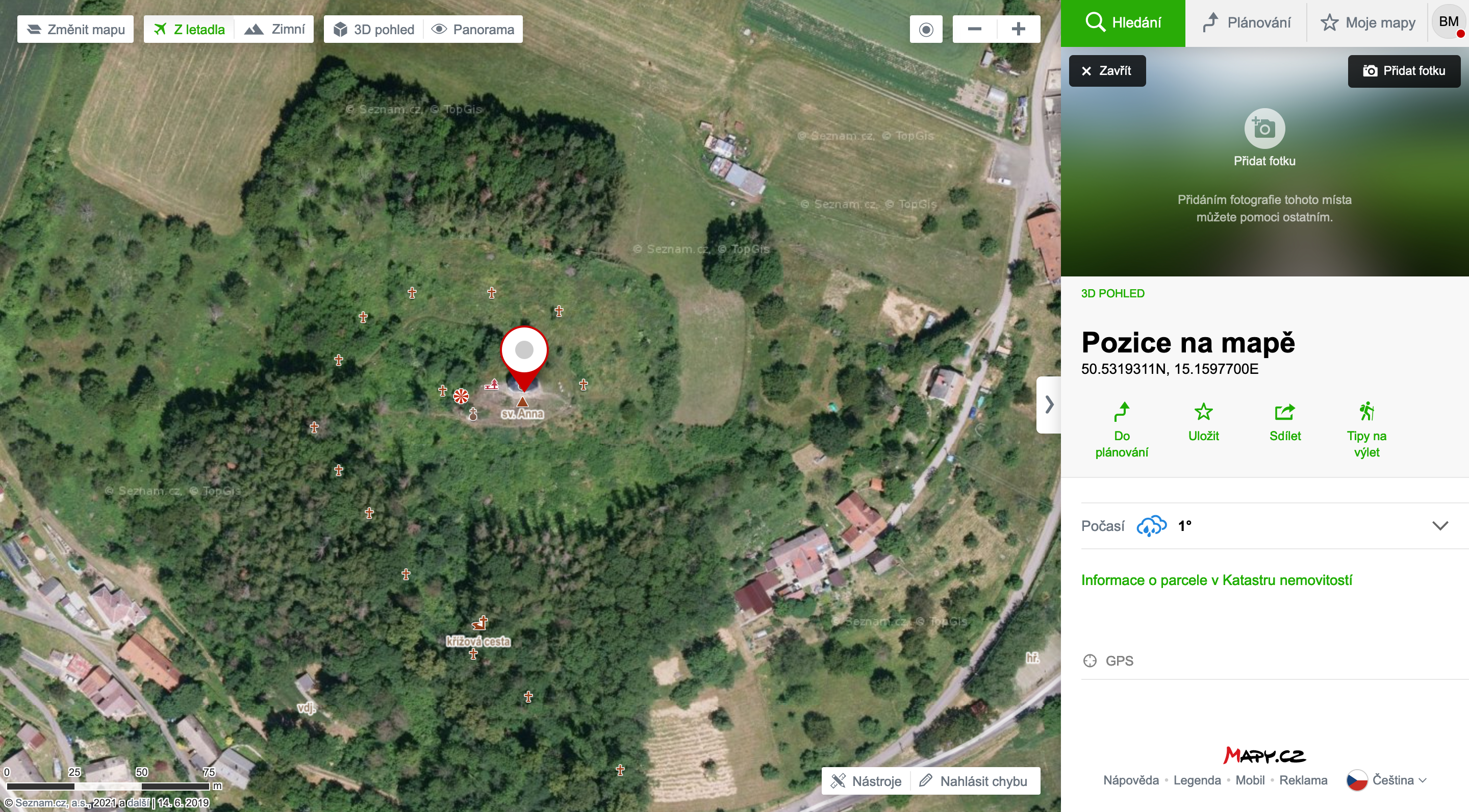Open the Plánování tab

click(1246, 23)
